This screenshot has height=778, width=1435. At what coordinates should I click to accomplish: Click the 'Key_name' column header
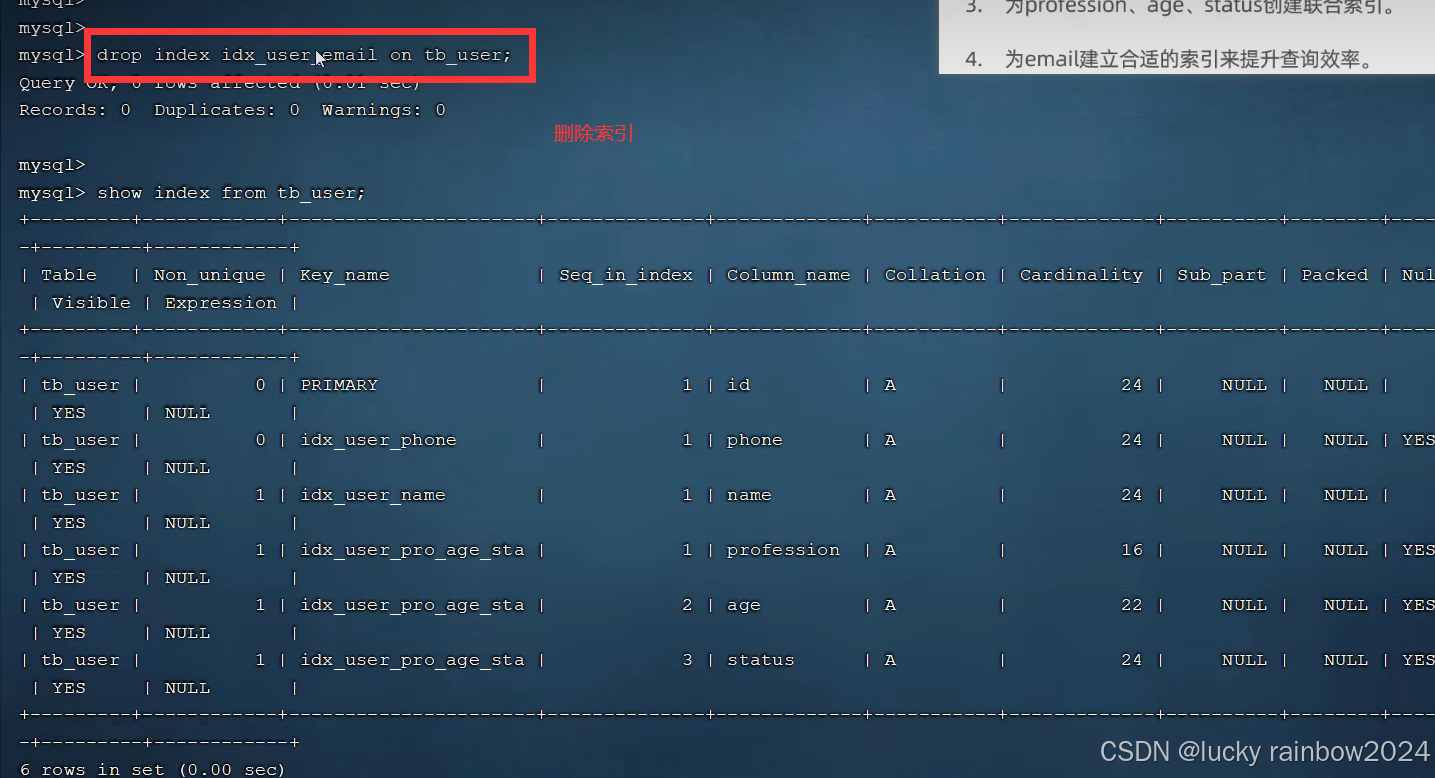[x=344, y=275]
